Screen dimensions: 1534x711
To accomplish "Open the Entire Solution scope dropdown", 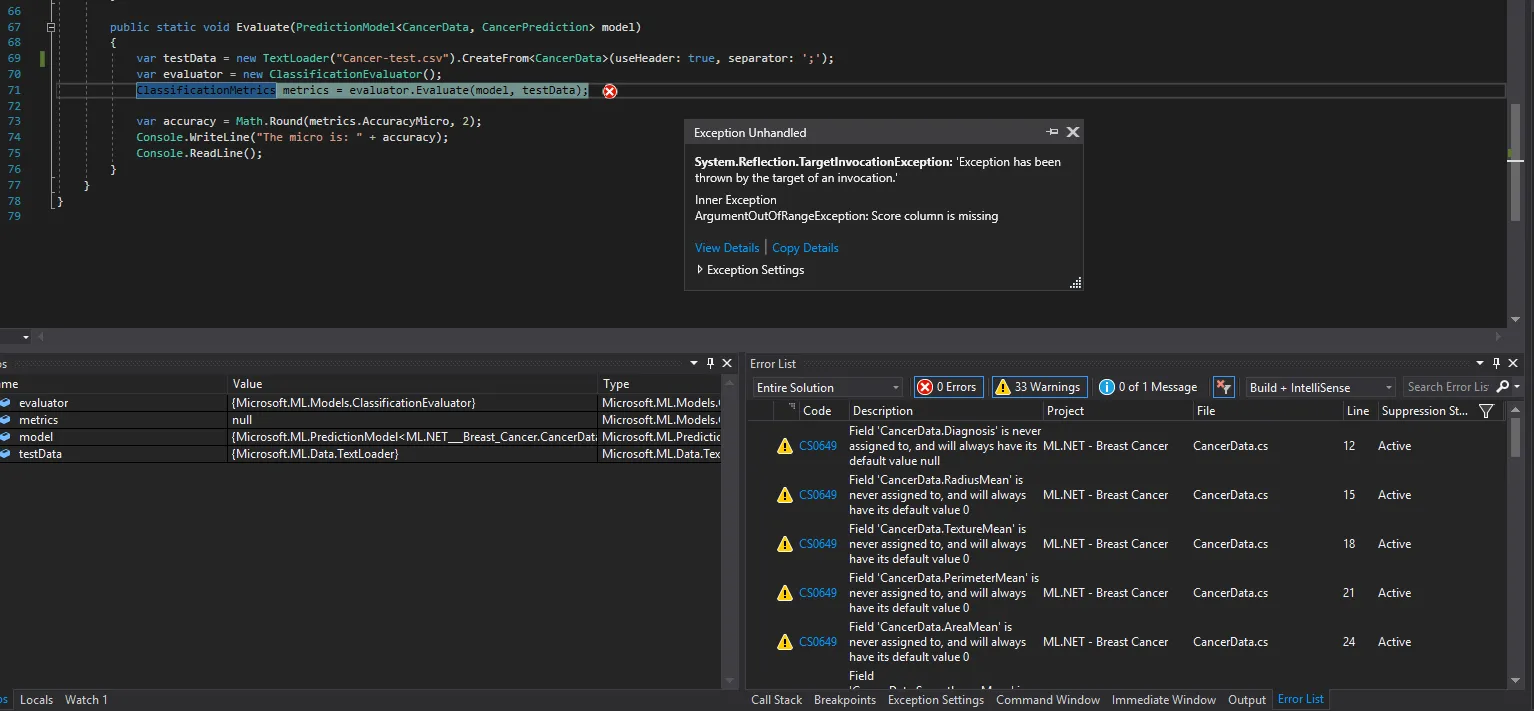I will (x=828, y=387).
